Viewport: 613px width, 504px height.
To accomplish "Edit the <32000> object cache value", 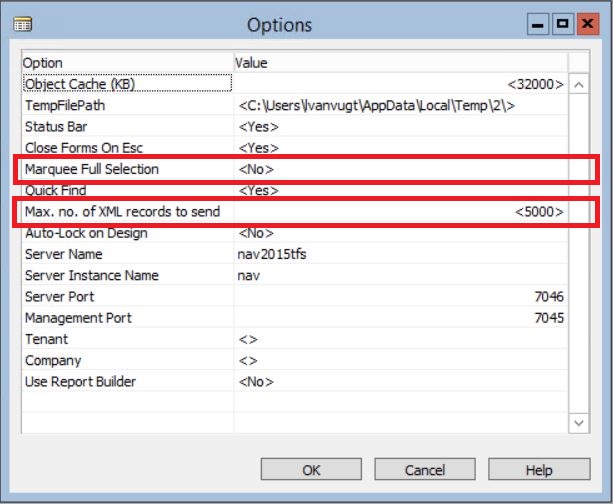I will coord(401,84).
